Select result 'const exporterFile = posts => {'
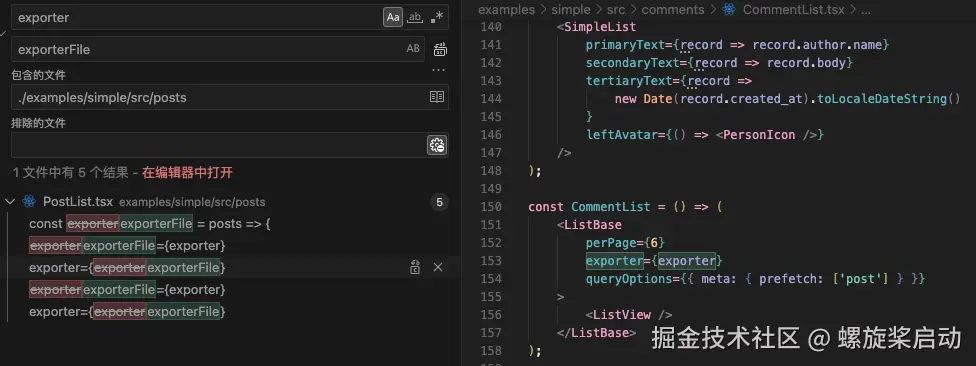 [150, 223]
